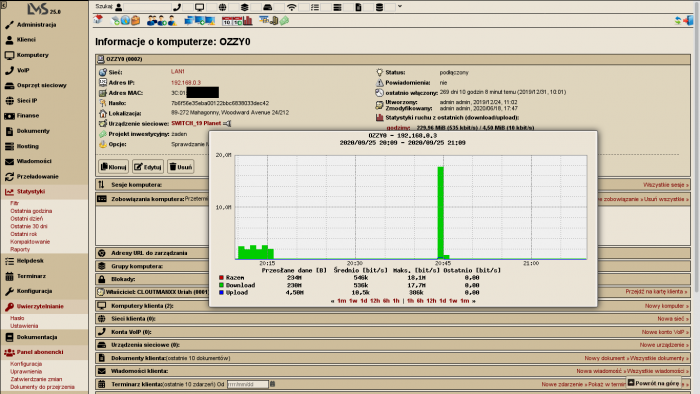Open the Przeładowanie sidebar menu

pos(44,177)
